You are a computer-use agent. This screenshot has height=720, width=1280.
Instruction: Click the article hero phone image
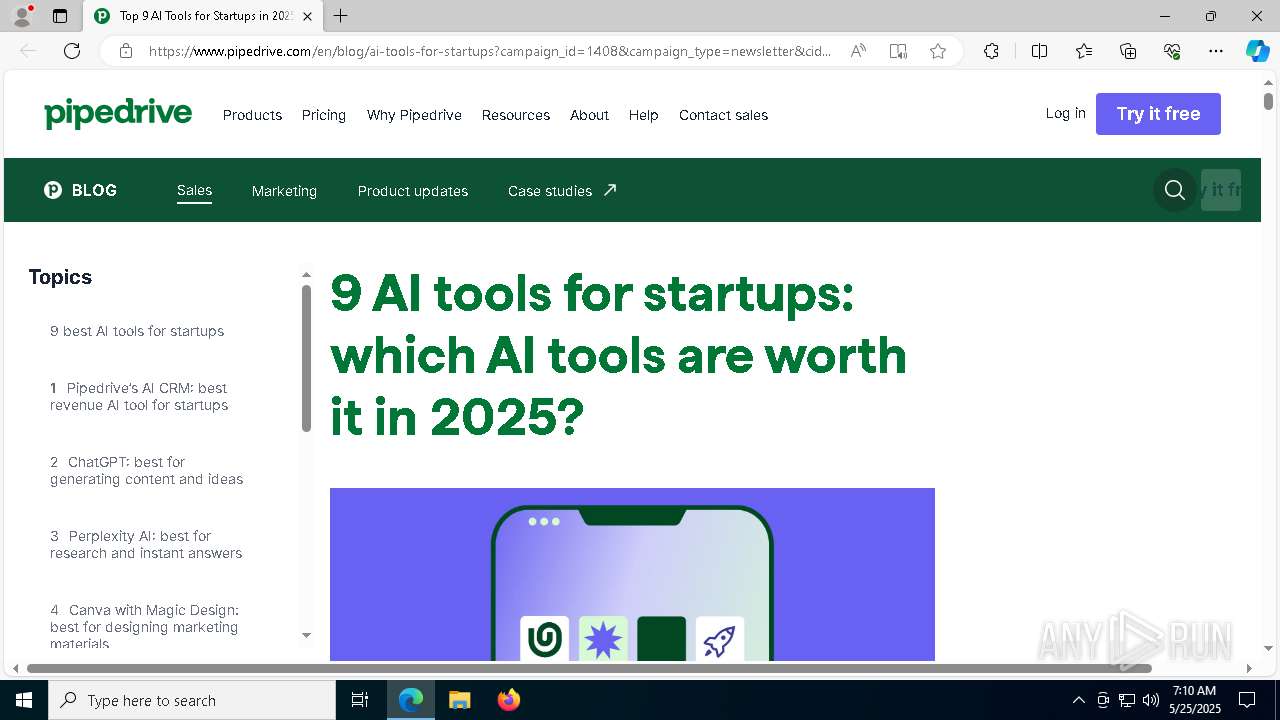632,574
